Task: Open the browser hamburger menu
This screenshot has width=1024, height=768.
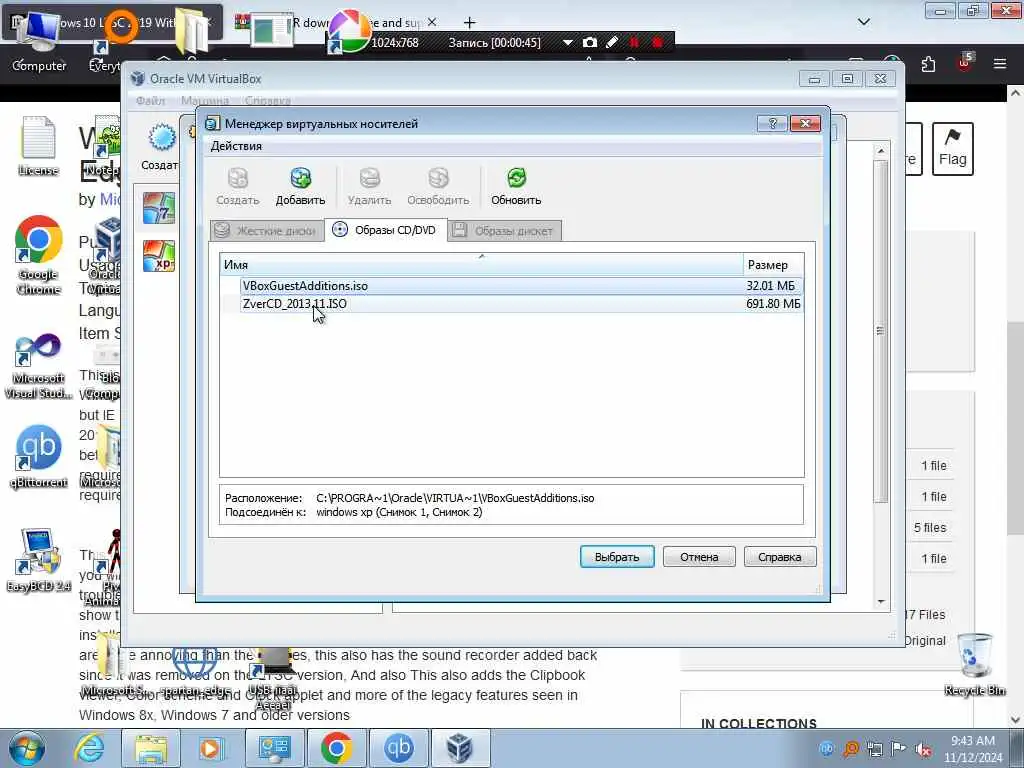Action: [1000, 64]
